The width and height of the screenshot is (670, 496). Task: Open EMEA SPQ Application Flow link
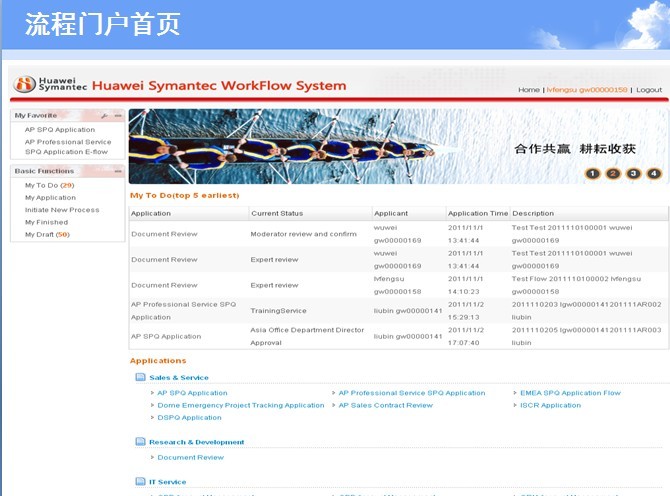[570, 393]
